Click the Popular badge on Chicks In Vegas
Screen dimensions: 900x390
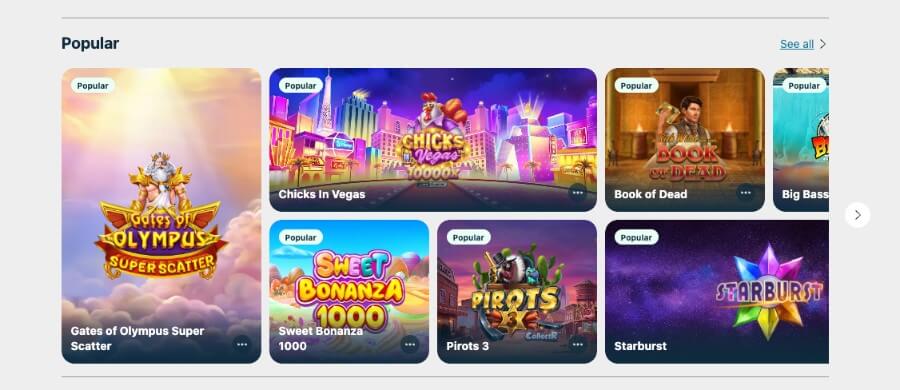tap(300, 86)
